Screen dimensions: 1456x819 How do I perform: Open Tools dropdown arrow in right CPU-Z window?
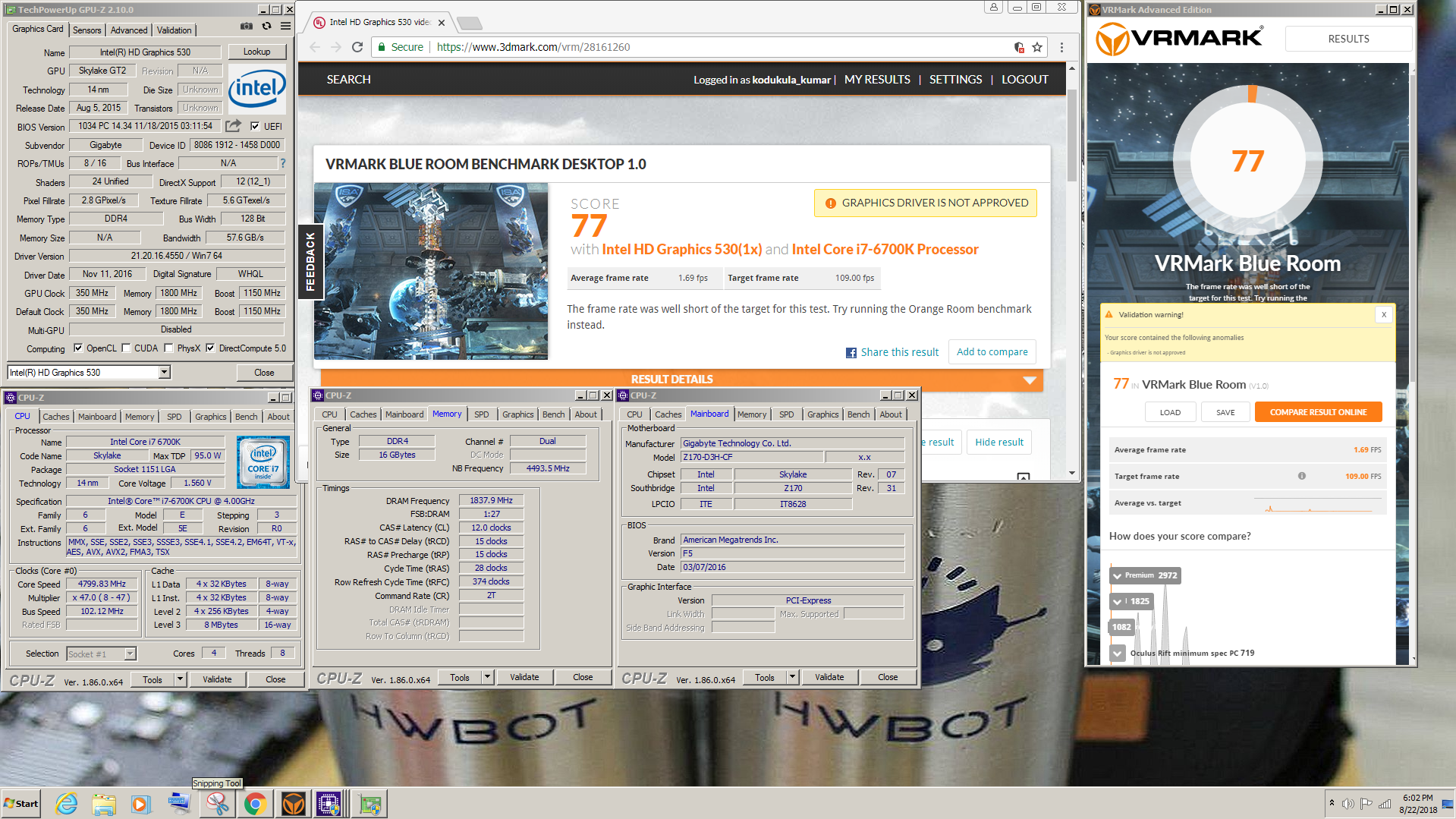click(x=792, y=677)
